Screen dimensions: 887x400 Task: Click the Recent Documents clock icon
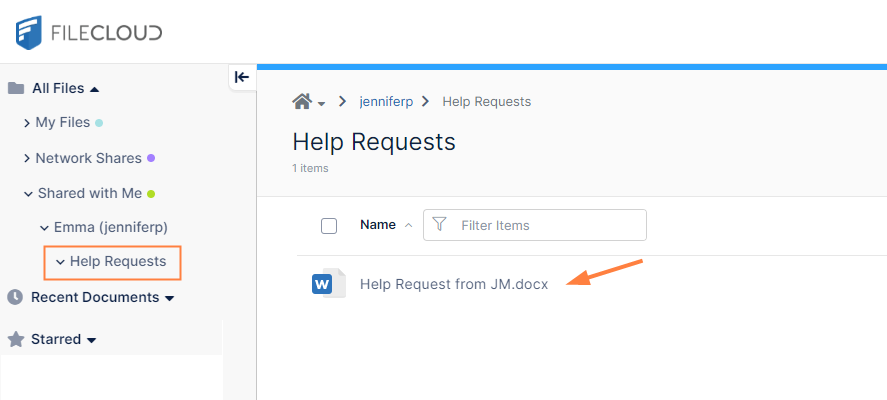15,297
